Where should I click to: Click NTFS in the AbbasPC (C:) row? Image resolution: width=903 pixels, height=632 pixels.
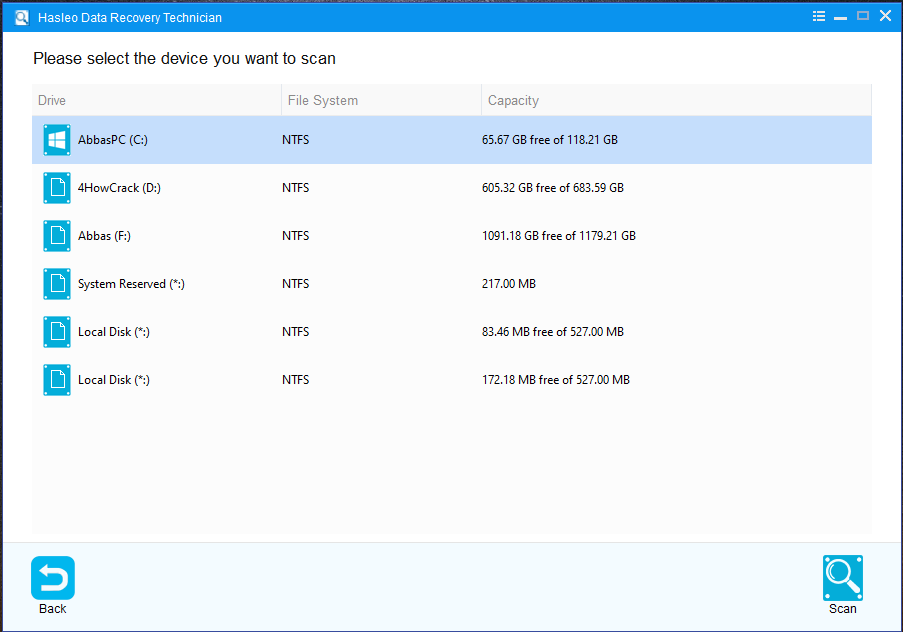[x=295, y=140]
